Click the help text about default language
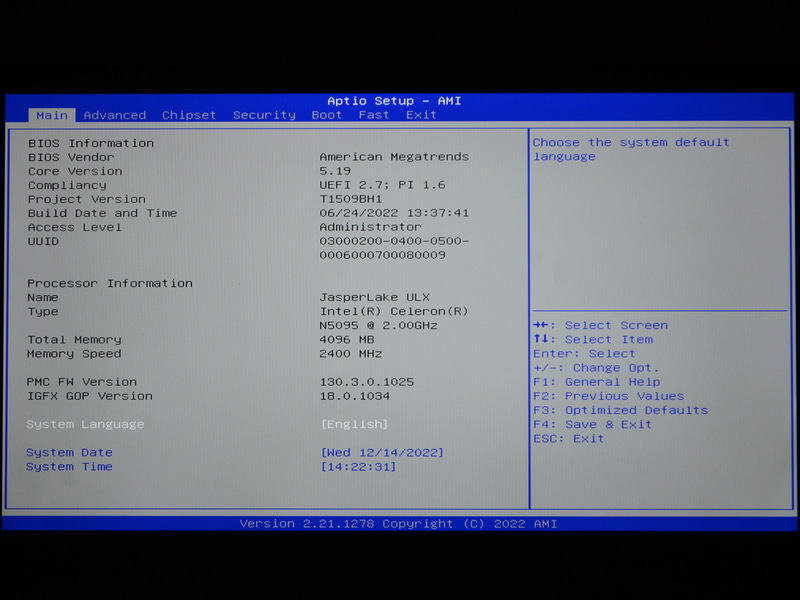800x600 pixels. point(631,149)
